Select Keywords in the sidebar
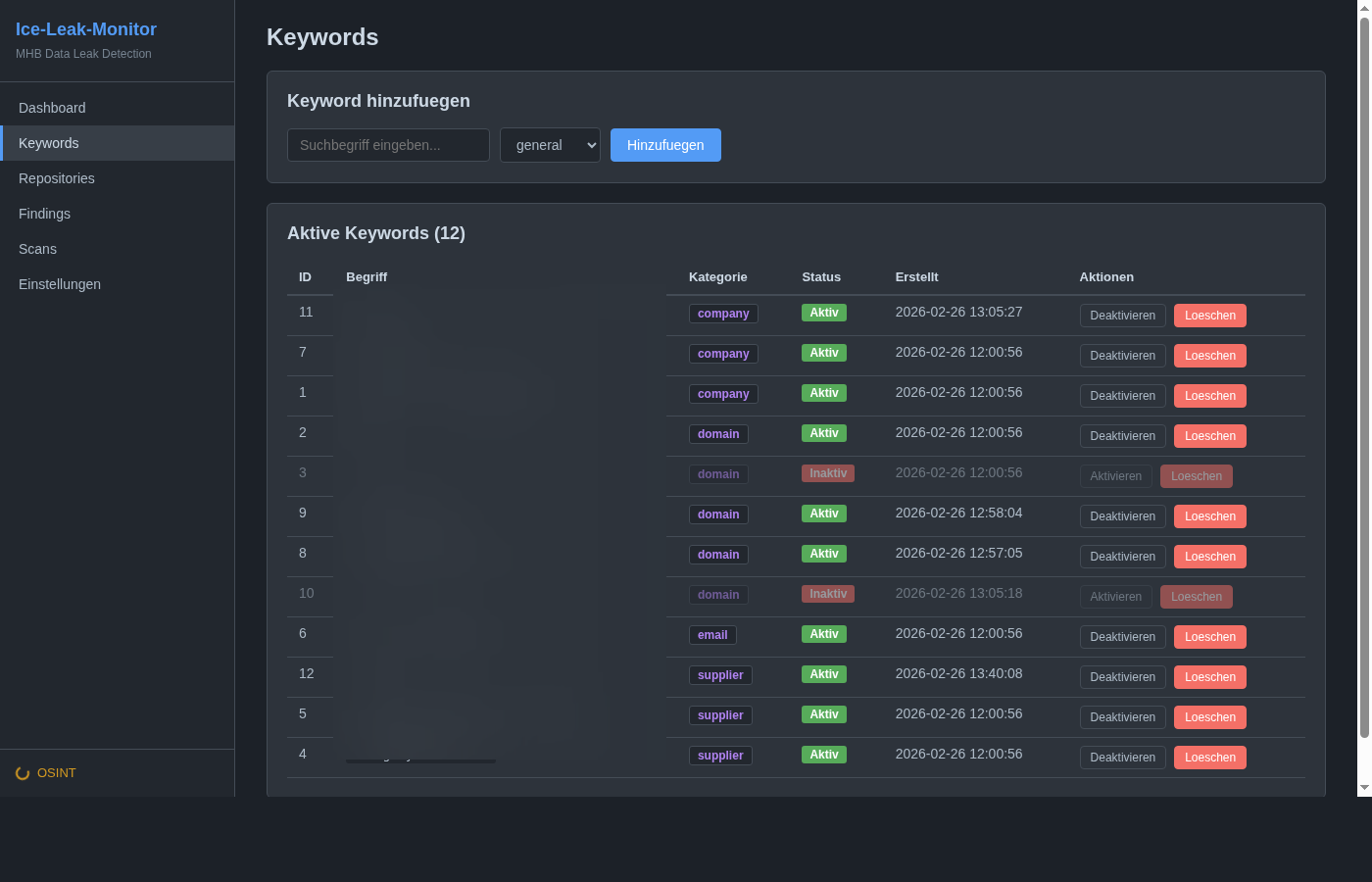This screenshot has width=1372, height=882. (118, 143)
